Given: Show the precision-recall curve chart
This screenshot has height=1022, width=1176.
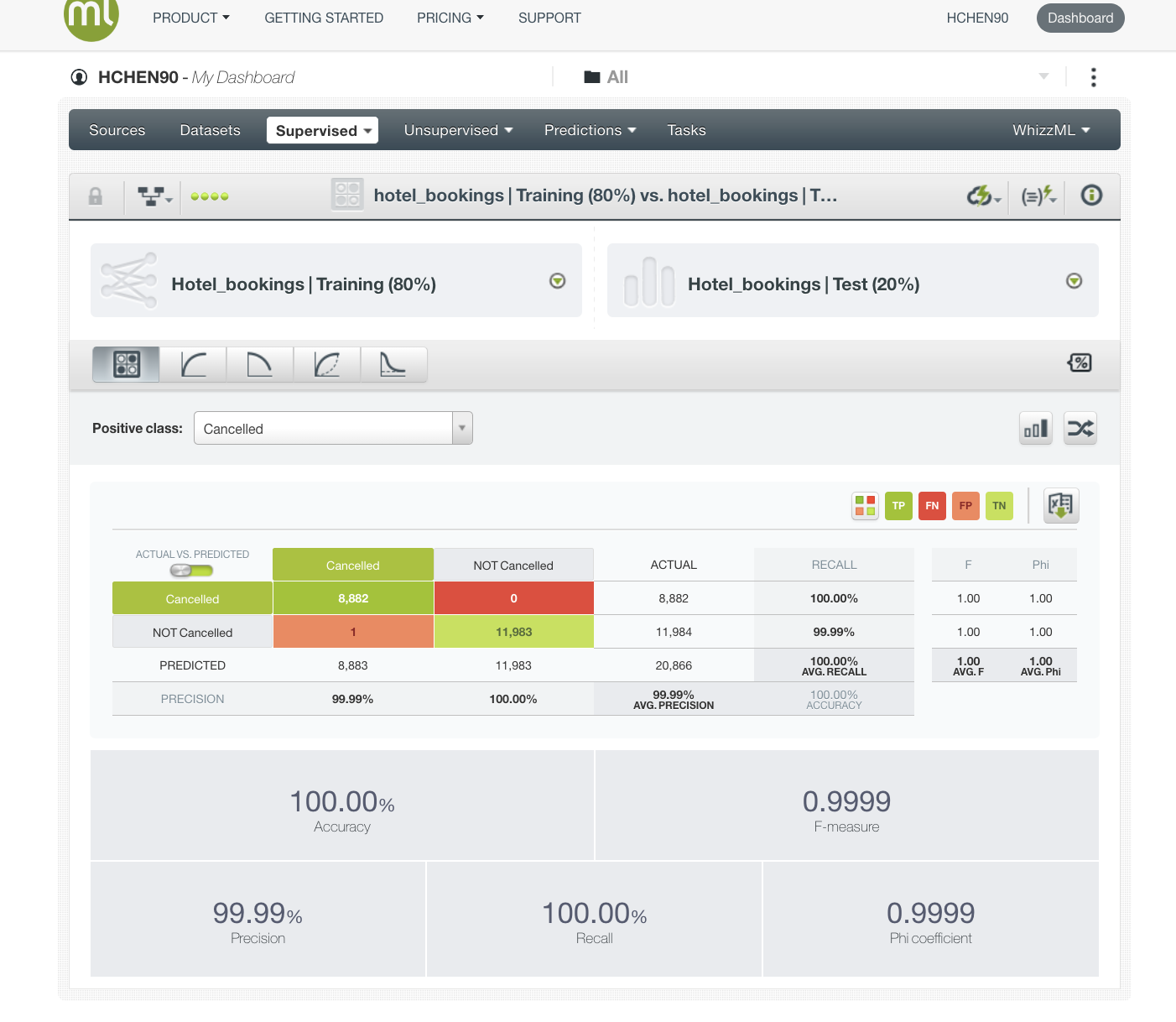Looking at the screenshot, I should (260, 364).
